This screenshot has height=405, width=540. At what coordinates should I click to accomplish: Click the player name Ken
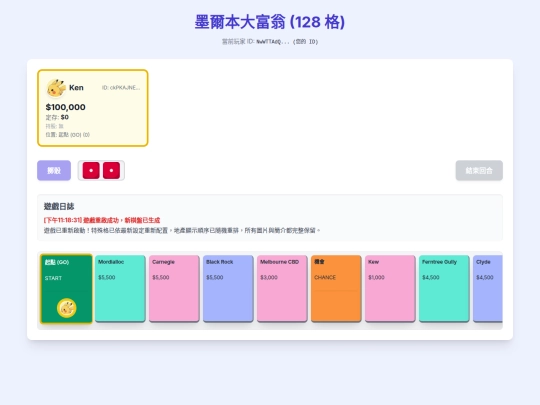76,88
